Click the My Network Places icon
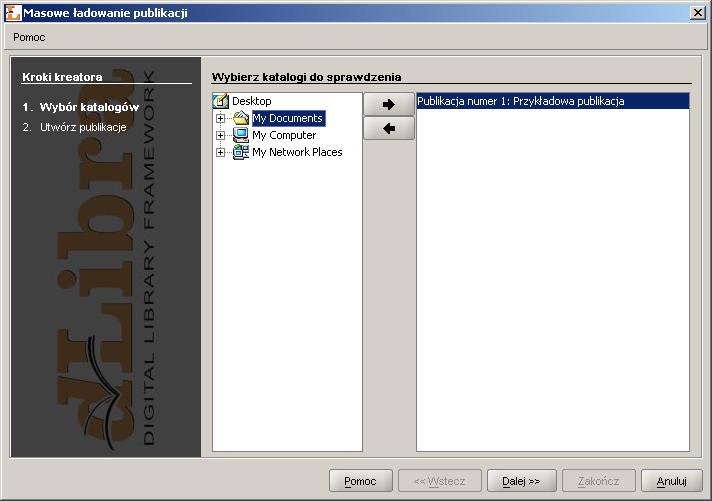The image size is (712, 501). click(241, 152)
